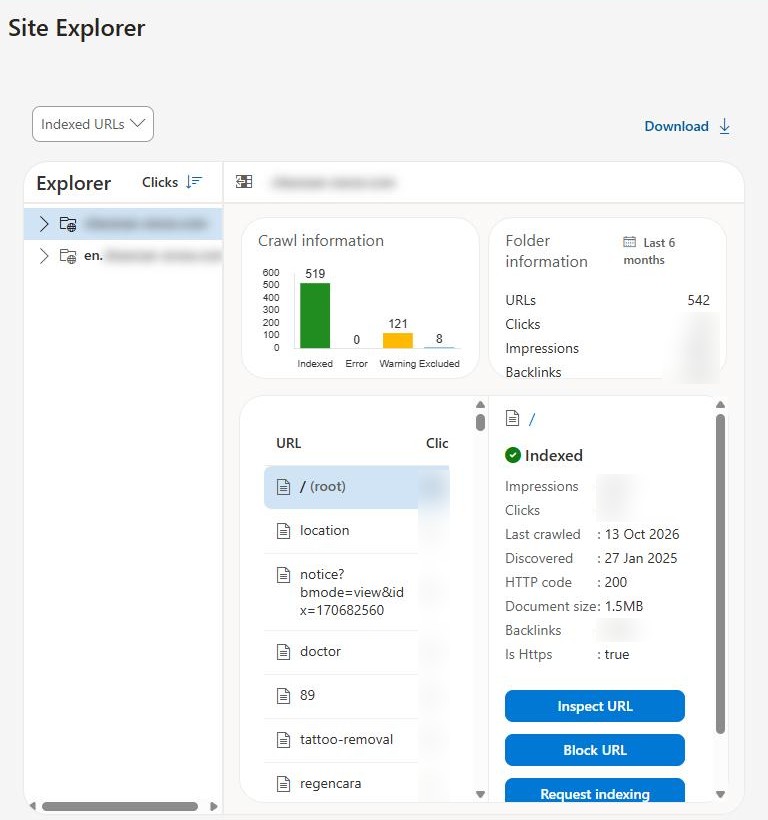Screen dimensions: 768x820
Task: Click the calendar icon beside Last 6 months
Action: point(629,242)
